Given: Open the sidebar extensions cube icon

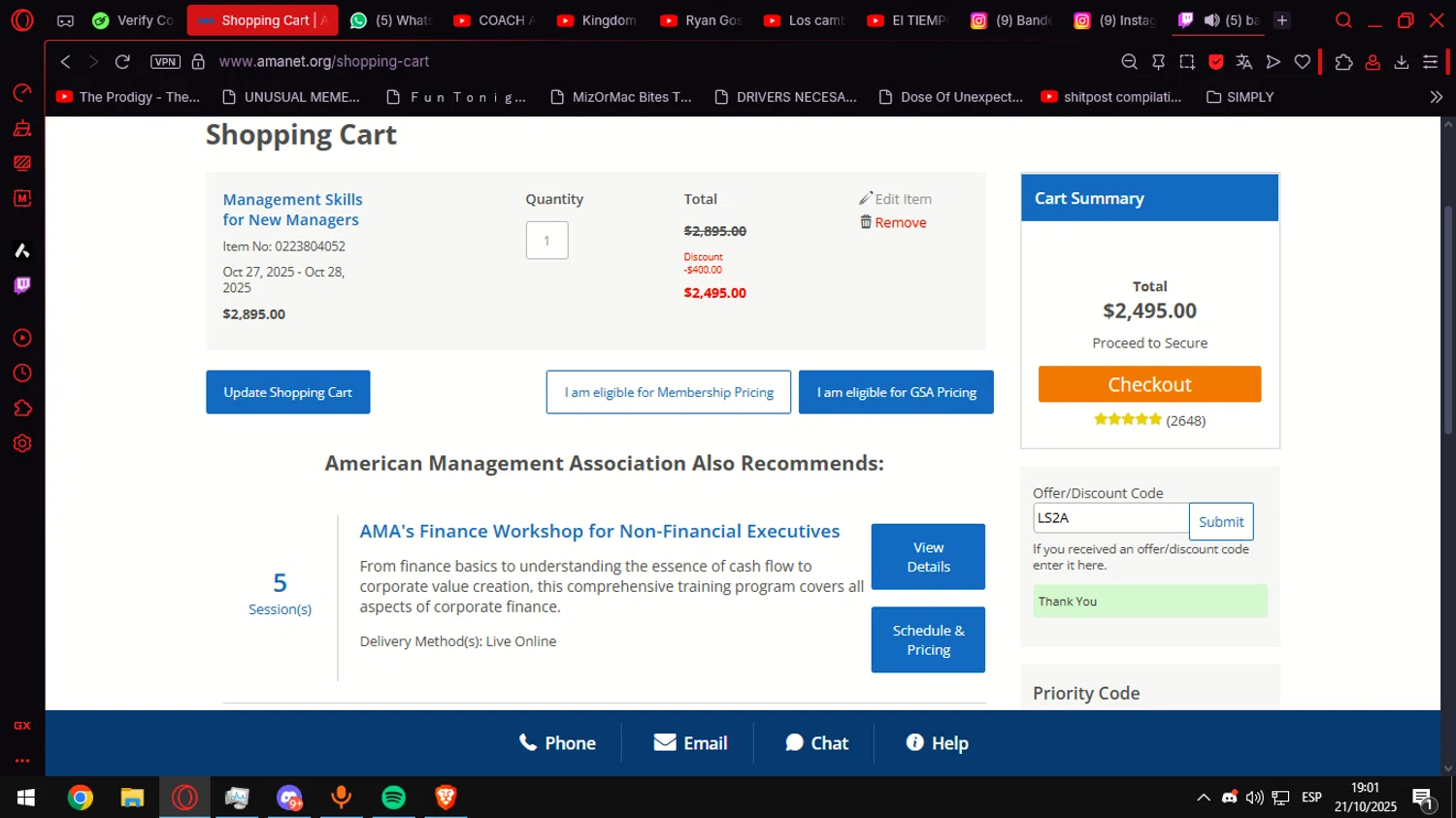Looking at the screenshot, I should [22, 409].
